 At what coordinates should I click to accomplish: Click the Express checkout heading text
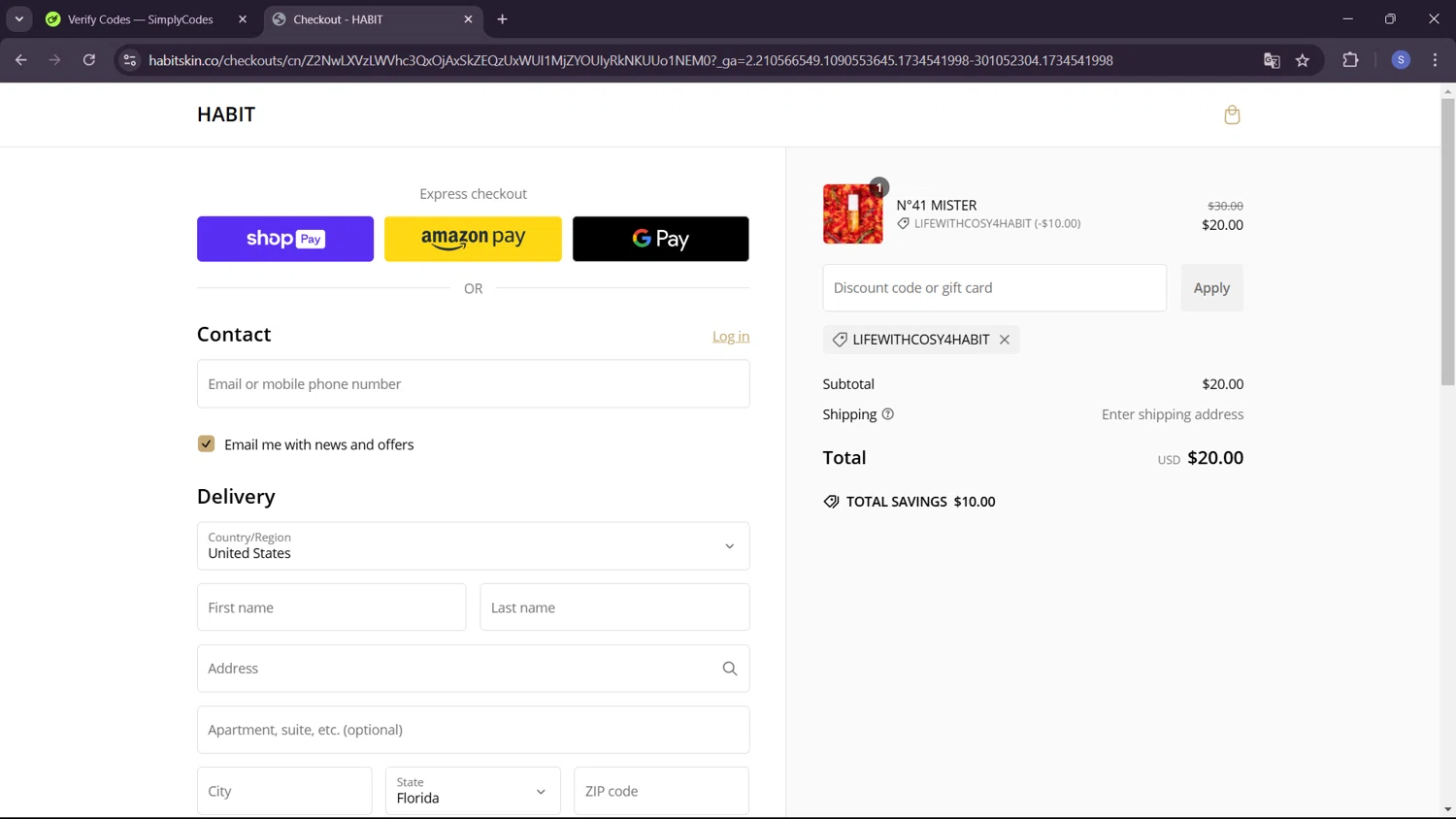473,194
